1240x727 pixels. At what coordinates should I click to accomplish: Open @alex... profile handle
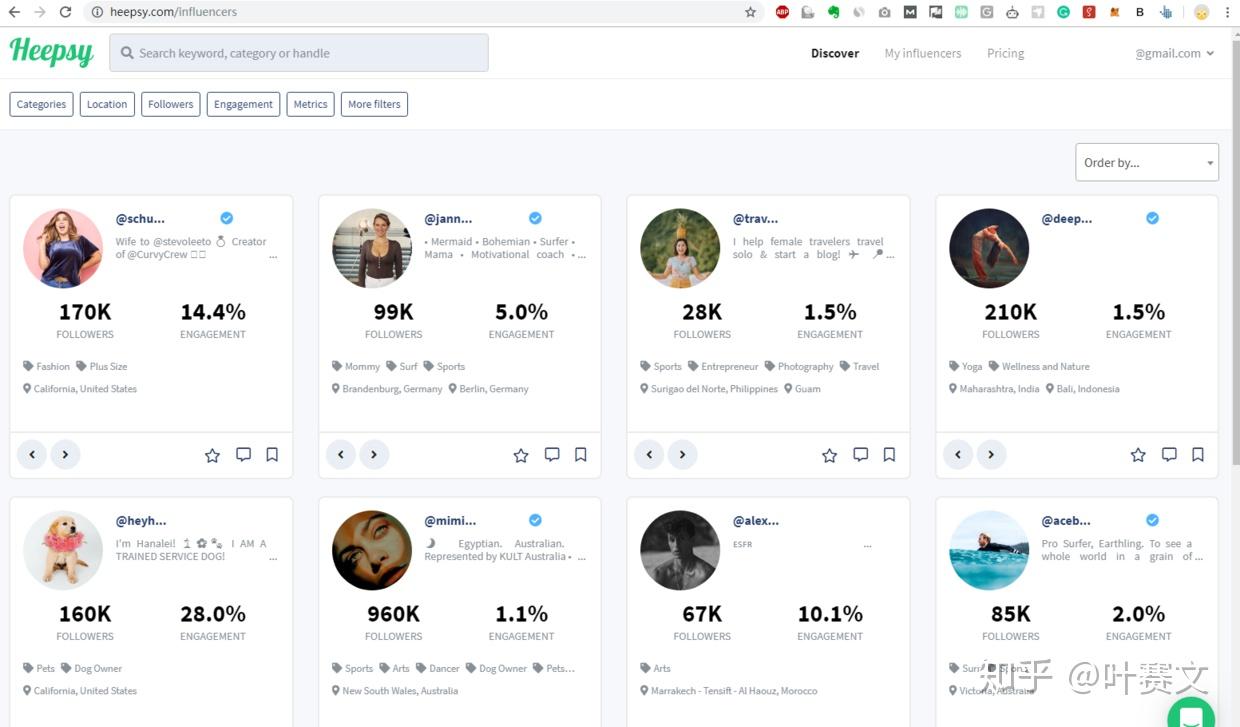(x=755, y=520)
